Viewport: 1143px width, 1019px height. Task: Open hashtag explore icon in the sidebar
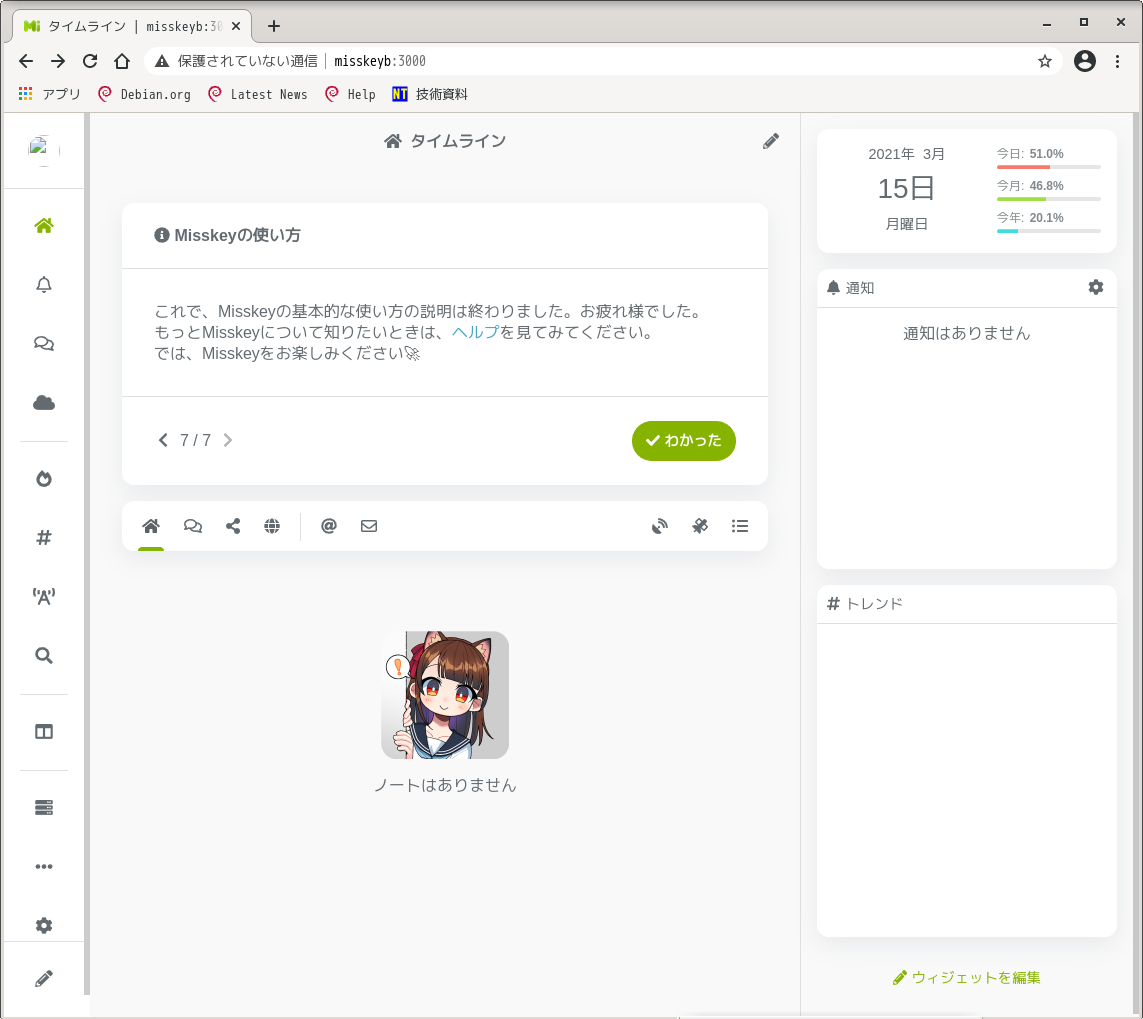coord(44,537)
